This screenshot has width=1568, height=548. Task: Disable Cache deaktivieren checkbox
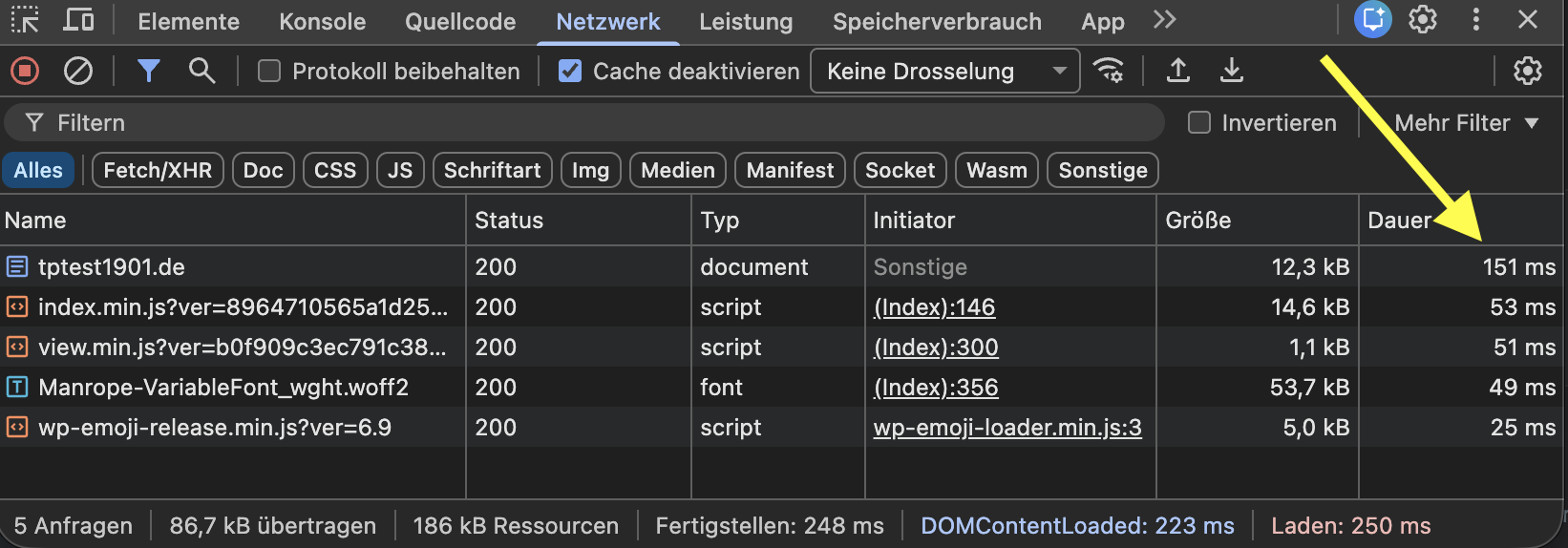pyautogui.click(x=570, y=71)
